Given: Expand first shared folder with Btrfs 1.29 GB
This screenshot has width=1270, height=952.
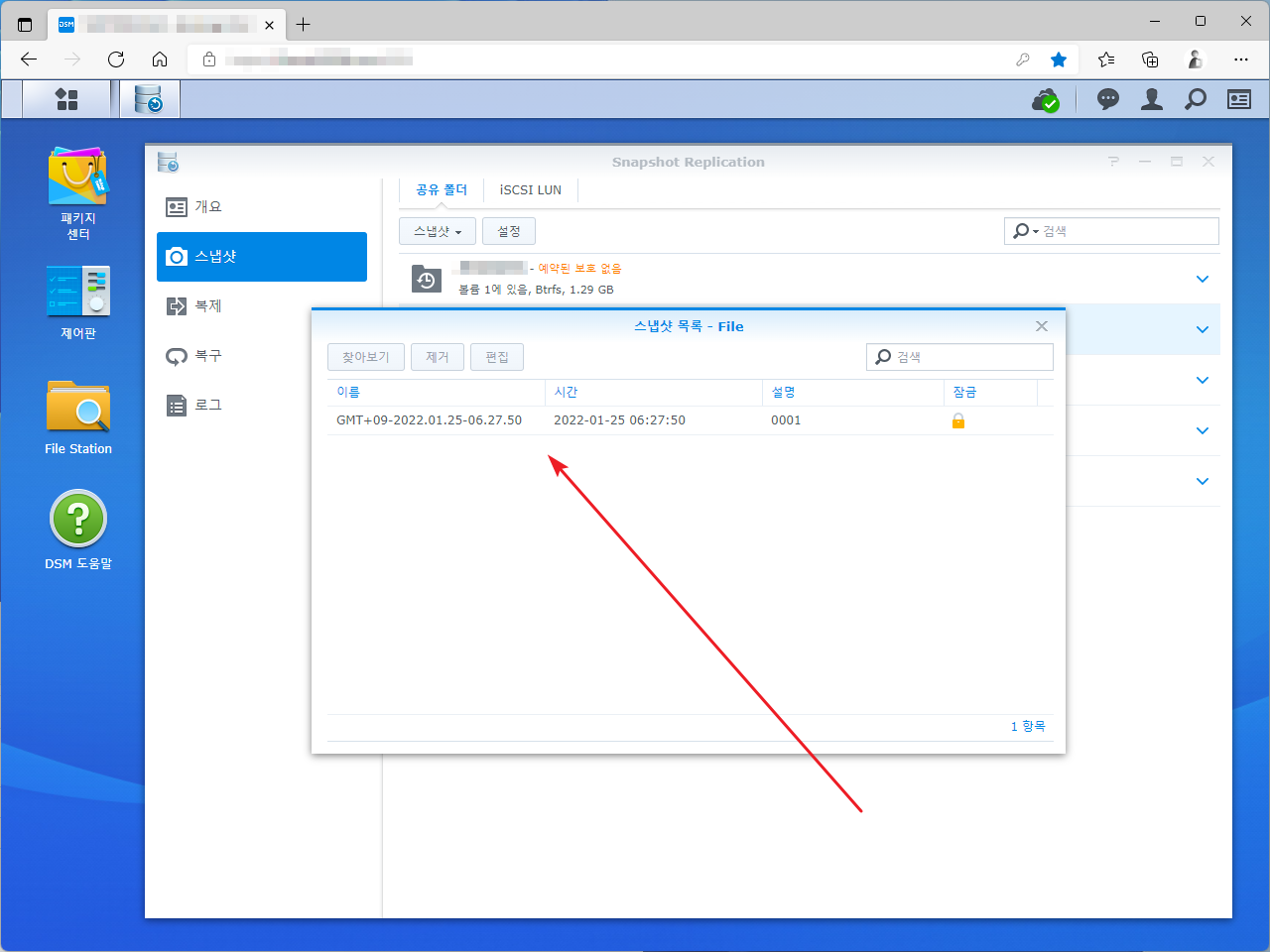Looking at the screenshot, I should click(1203, 280).
